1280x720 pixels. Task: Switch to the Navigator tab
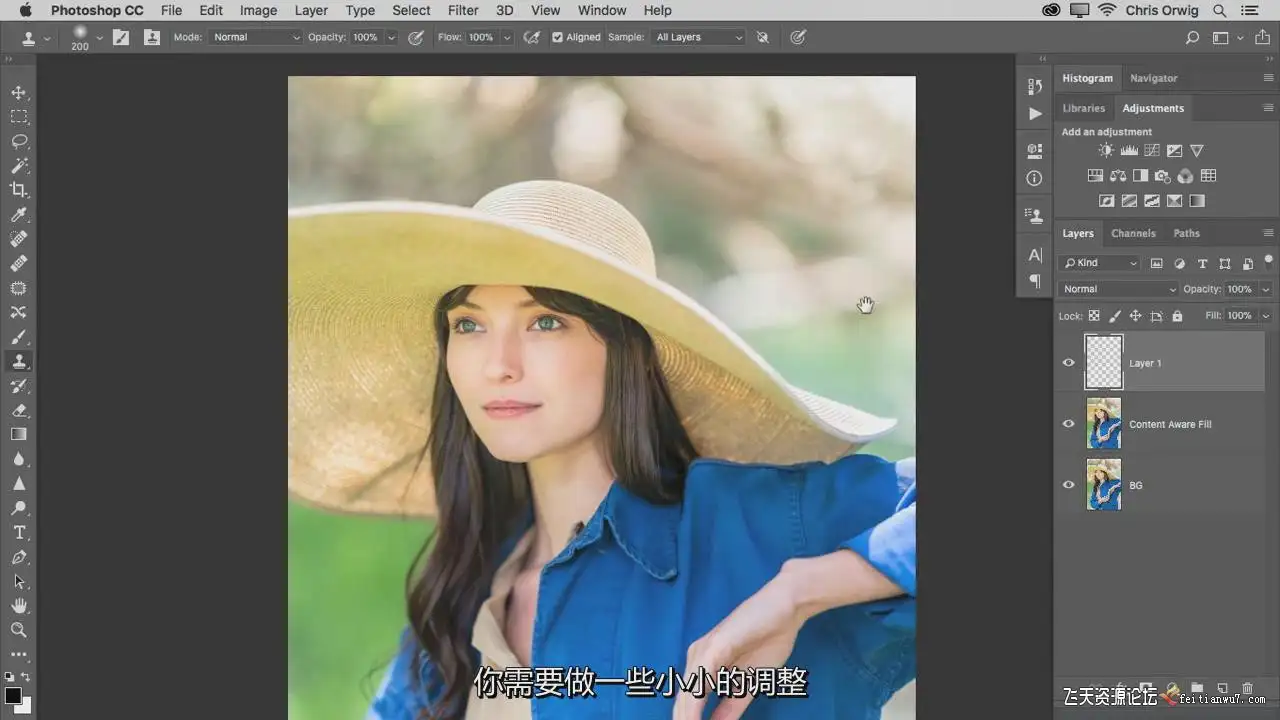point(1154,78)
